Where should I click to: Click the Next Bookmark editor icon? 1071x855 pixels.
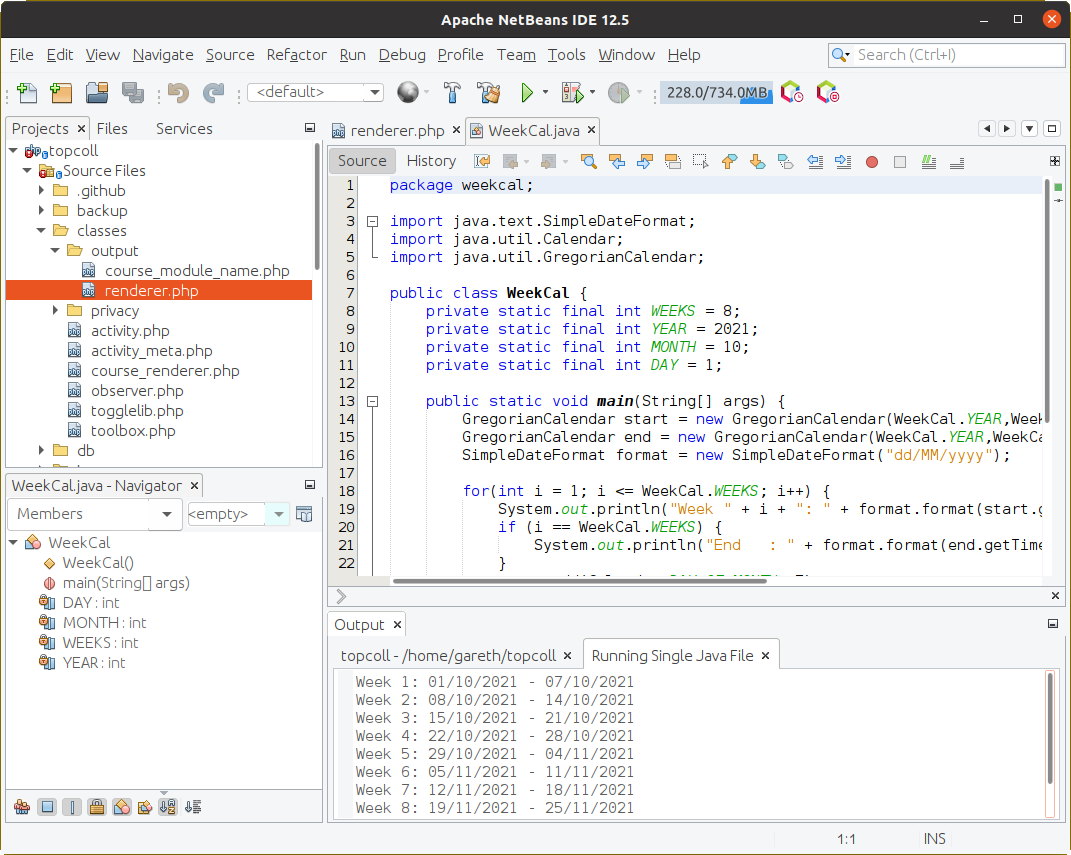(757, 161)
